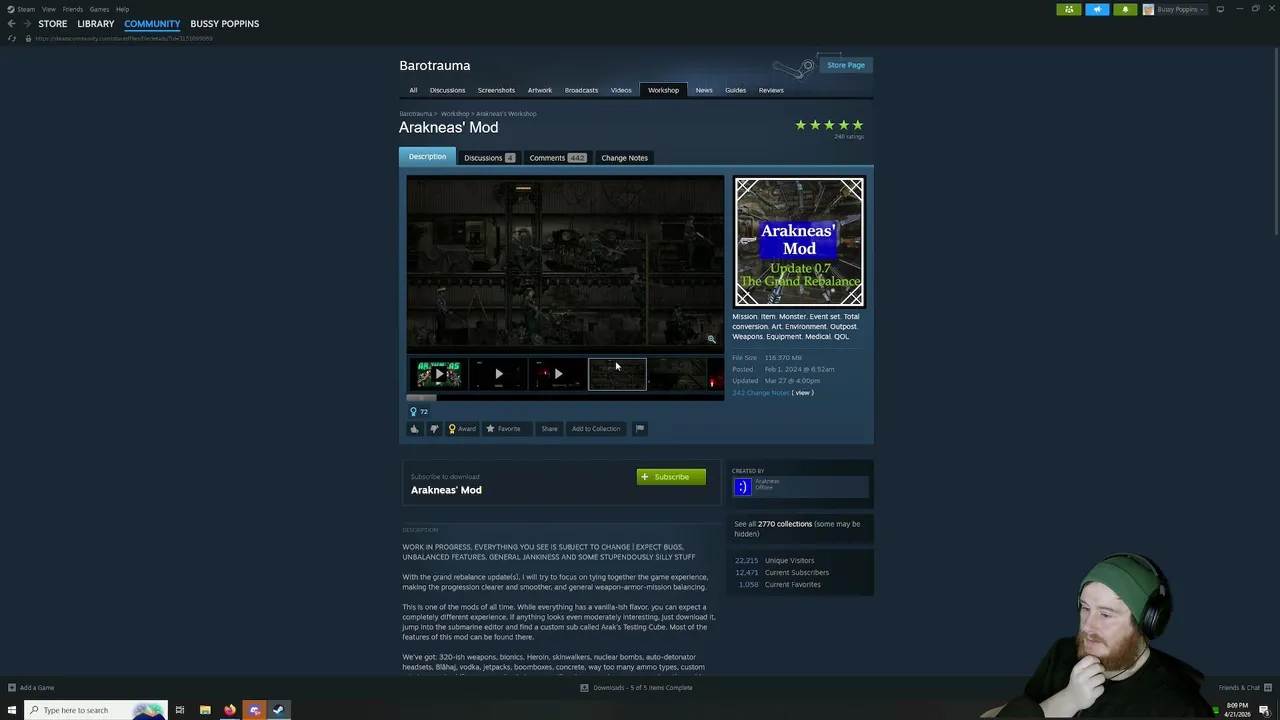Open Downloads status at the bottom
This screenshot has width=1280, height=720.
(x=637, y=688)
